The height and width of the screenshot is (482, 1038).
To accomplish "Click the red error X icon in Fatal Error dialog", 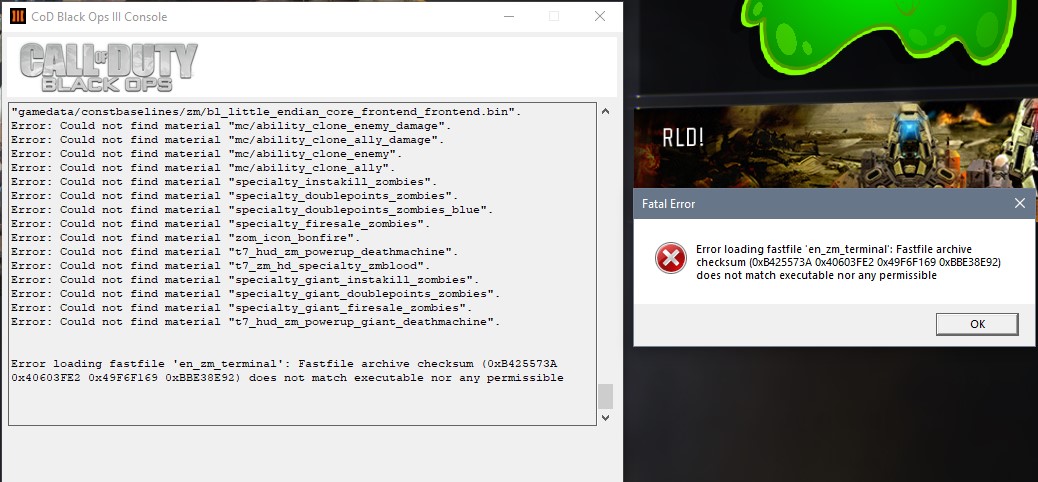I will [x=670, y=259].
